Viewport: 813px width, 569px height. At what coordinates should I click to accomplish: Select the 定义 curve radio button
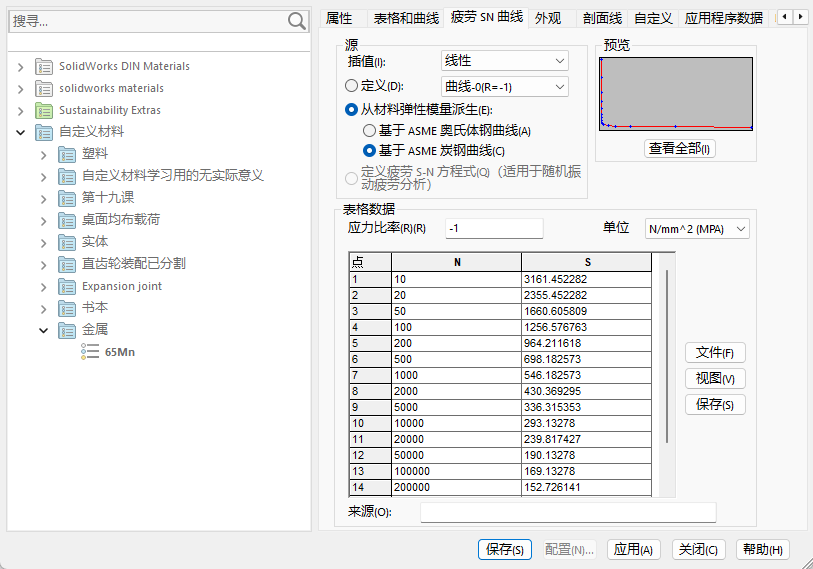(351, 86)
